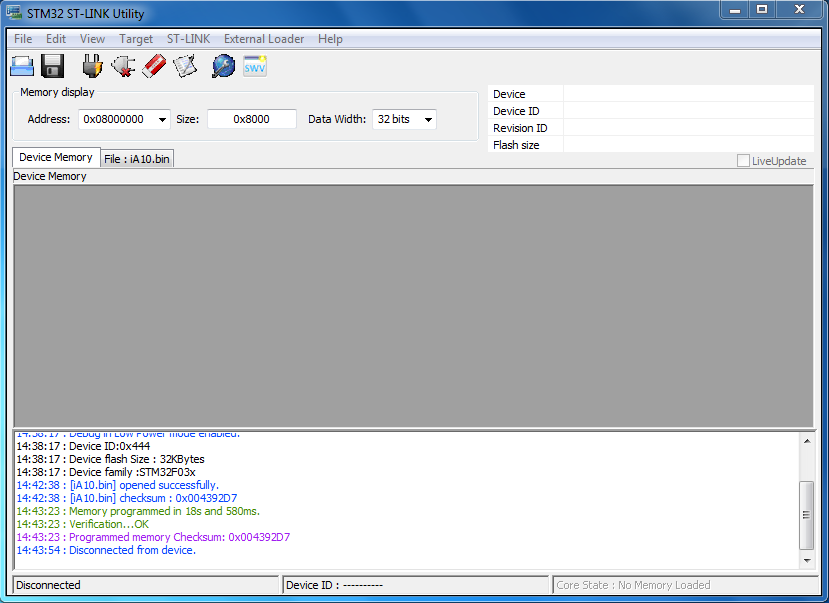This screenshot has width=829, height=603.
Task: Close the ST-LINK Utility window
Action: (x=799, y=10)
